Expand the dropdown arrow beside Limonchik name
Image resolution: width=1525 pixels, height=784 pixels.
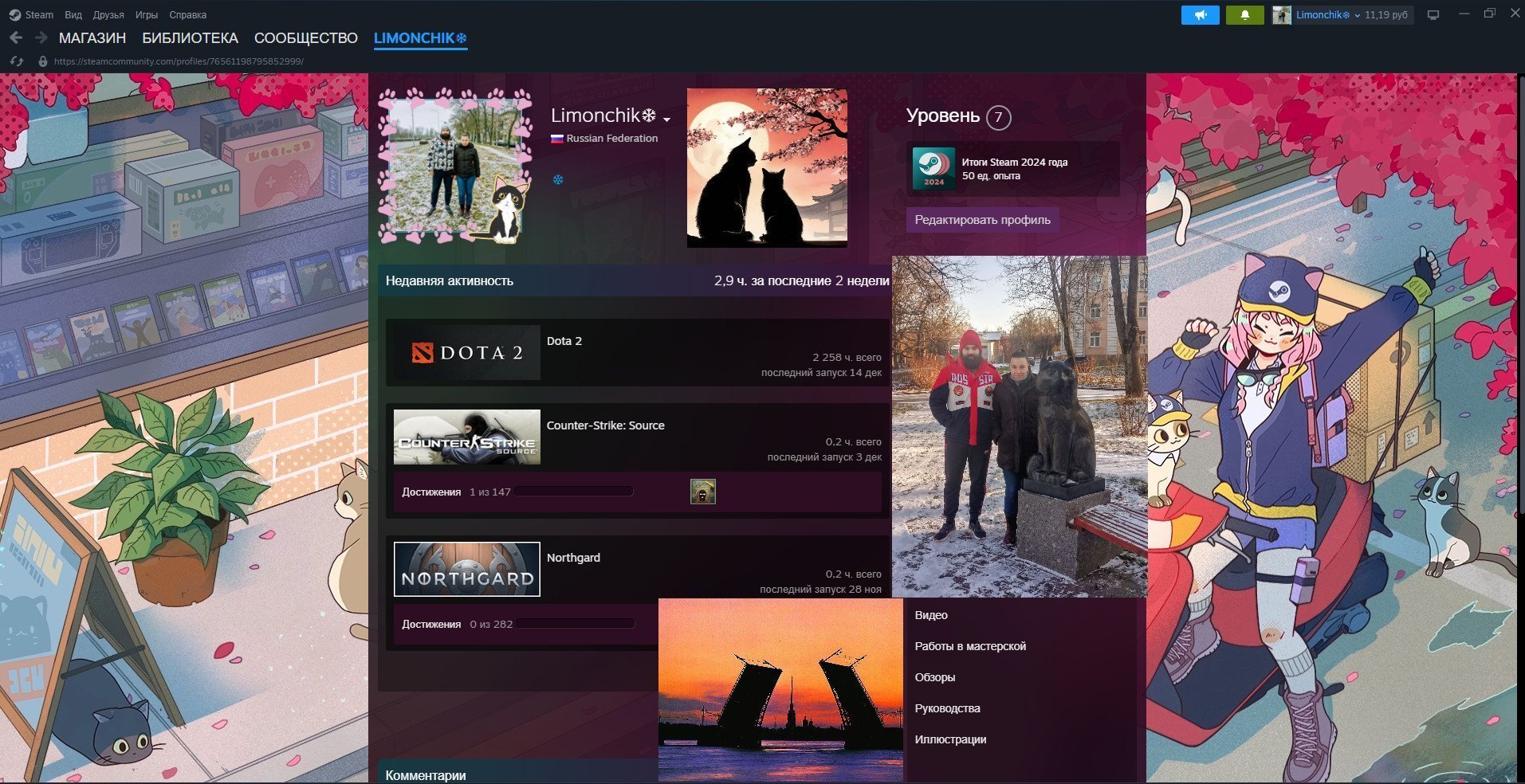point(666,120)
